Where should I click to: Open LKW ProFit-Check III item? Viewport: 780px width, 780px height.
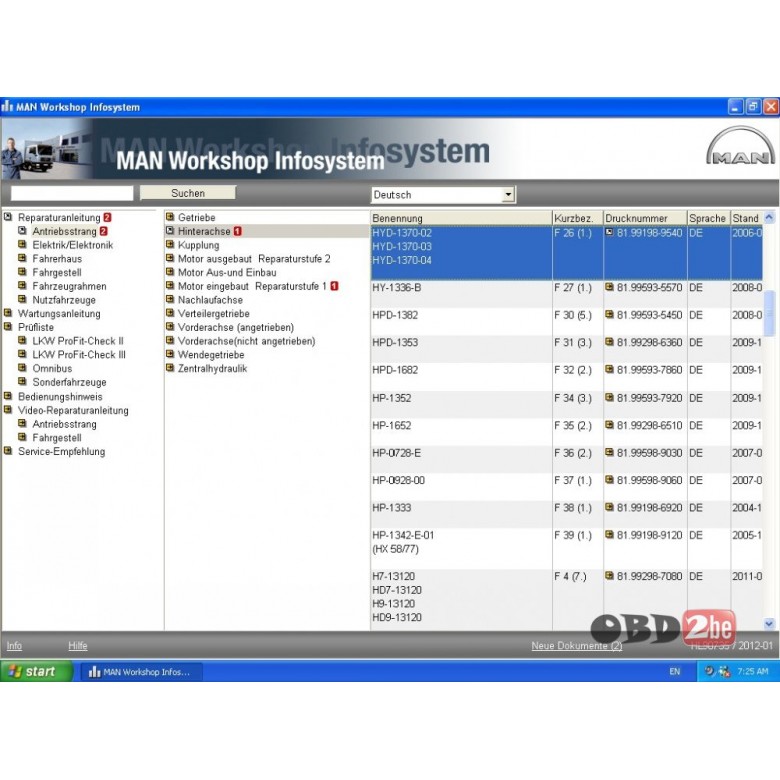79,354
